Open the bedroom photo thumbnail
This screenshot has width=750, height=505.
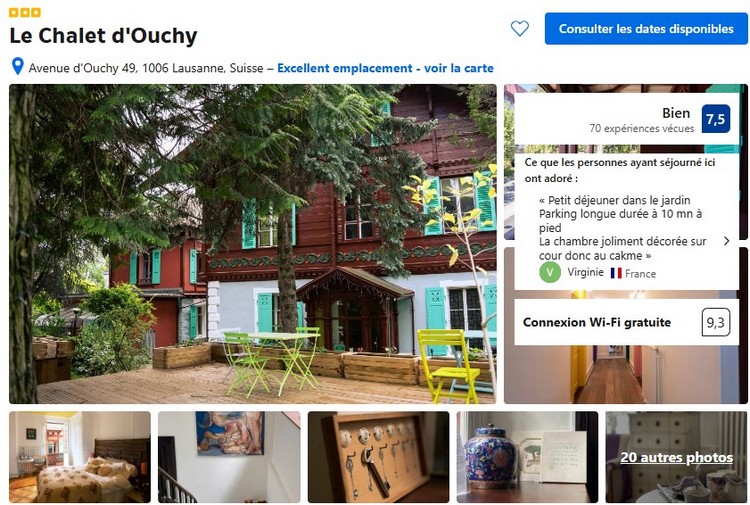[x=80, y=457]
